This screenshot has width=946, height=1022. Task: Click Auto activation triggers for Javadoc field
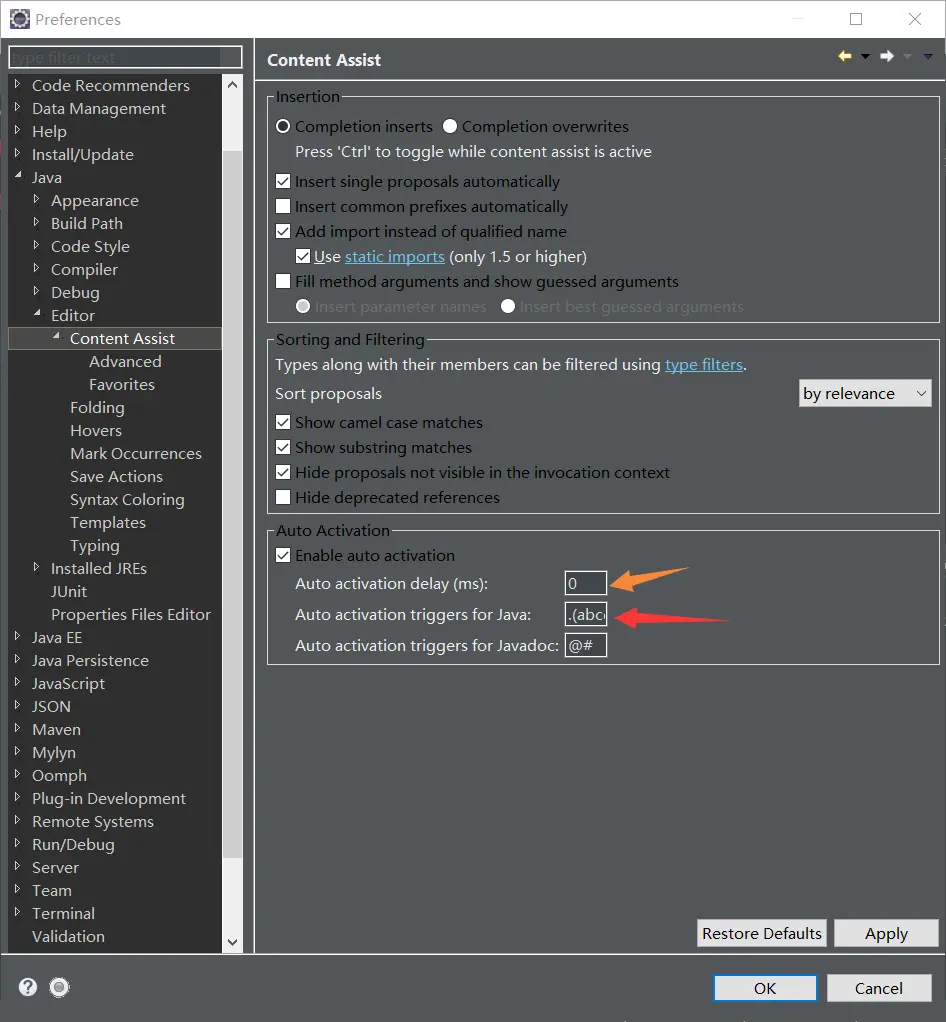pyautogui.click(x=585, y=645)
